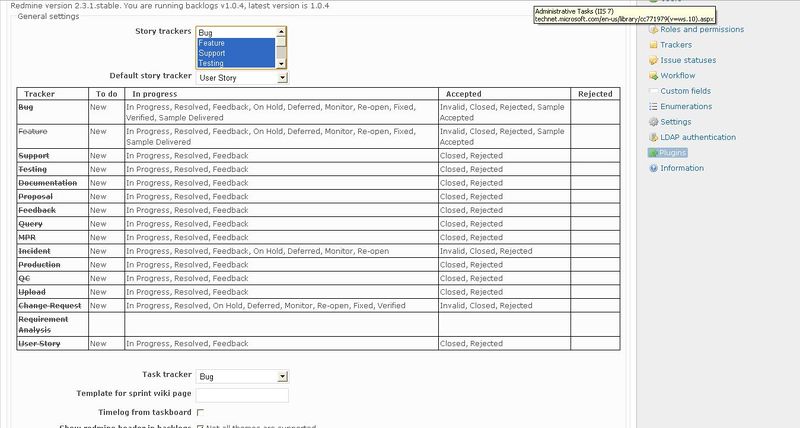Click Template for sprint wiki page field
Viewport: 800px width, 428px height.
coord(242,394)
